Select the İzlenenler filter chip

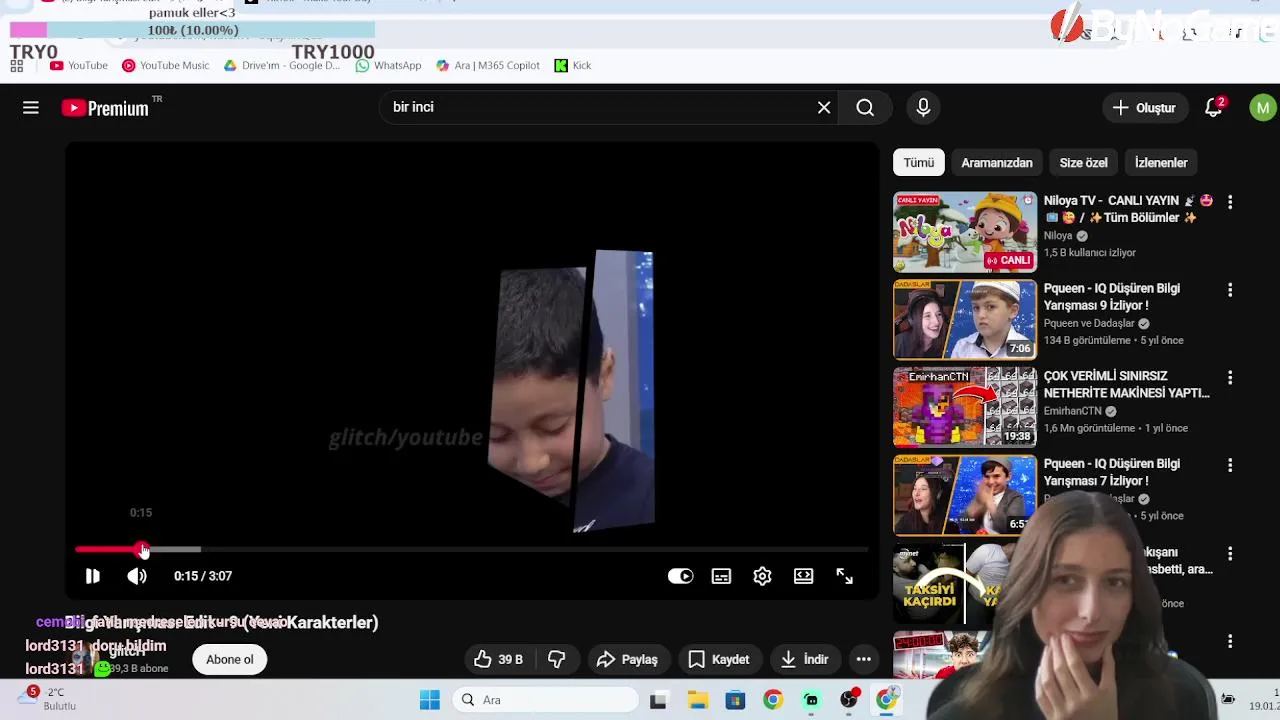[x=1161, y=163]
